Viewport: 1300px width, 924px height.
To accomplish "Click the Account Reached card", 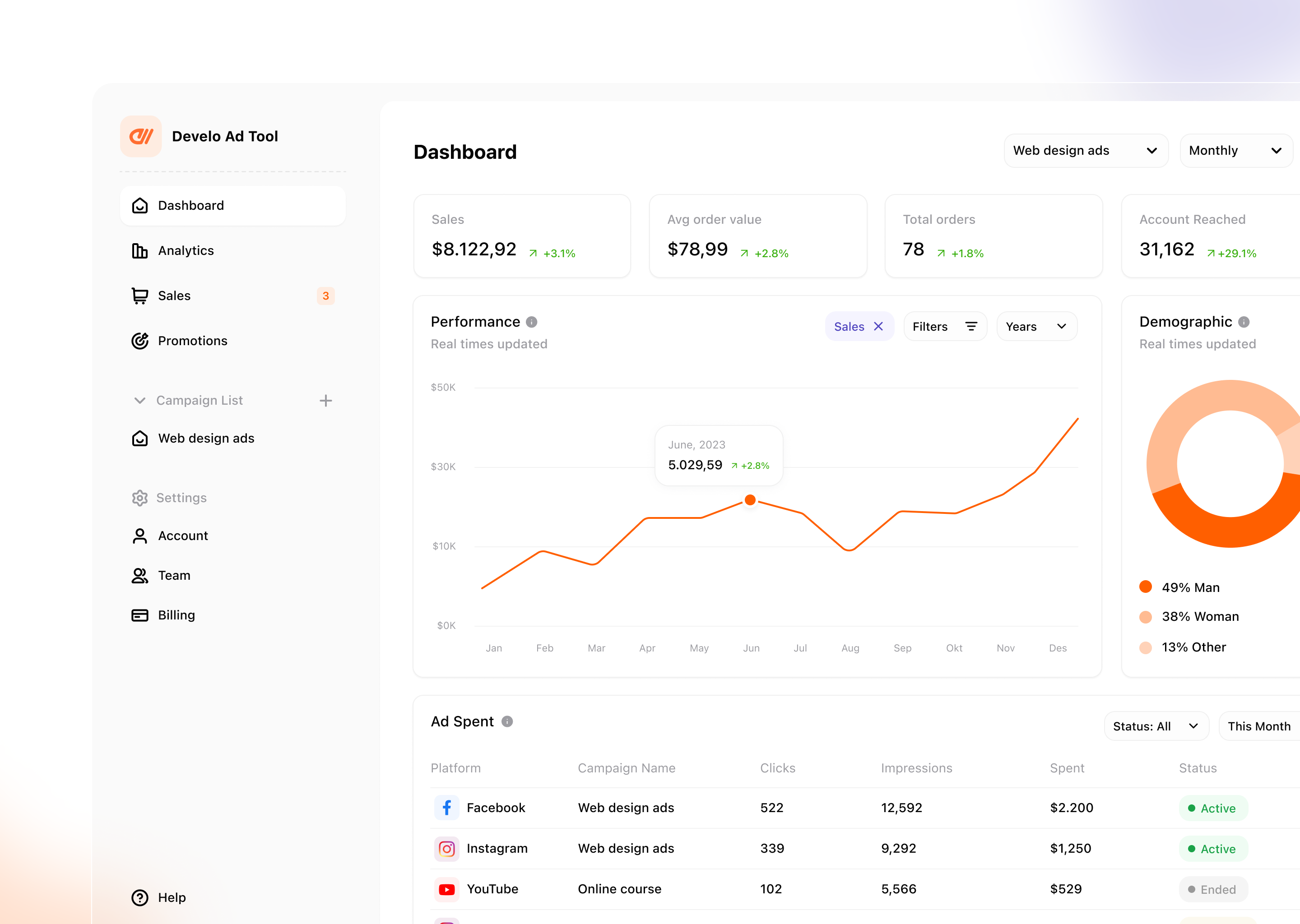I will point(1211,236).
